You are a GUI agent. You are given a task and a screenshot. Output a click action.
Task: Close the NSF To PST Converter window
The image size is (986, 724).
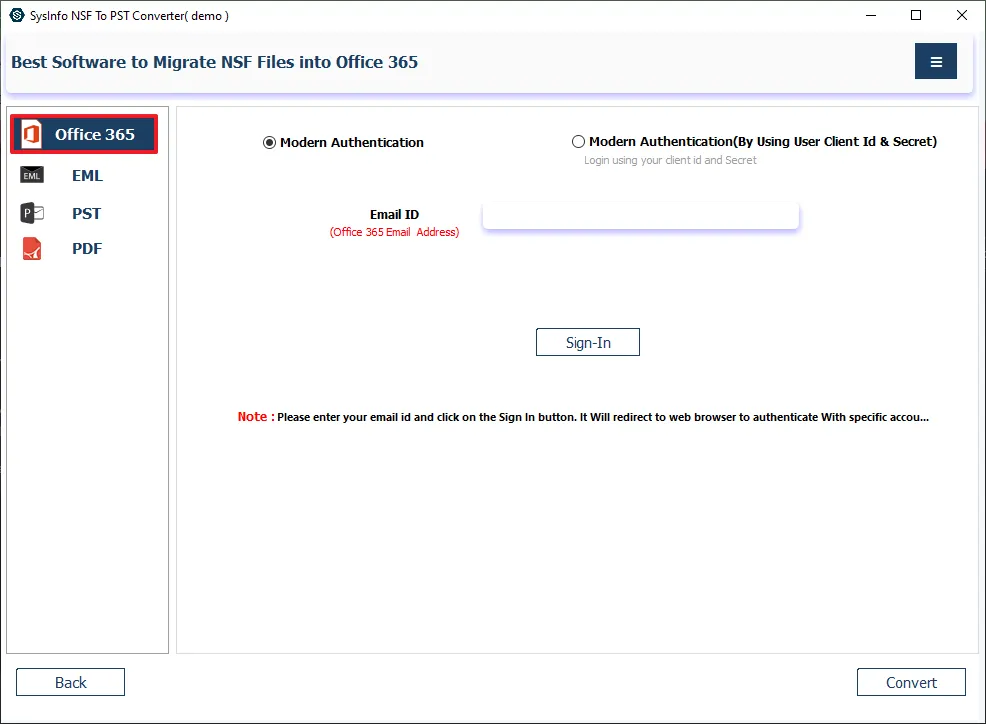tap(961, 15)
